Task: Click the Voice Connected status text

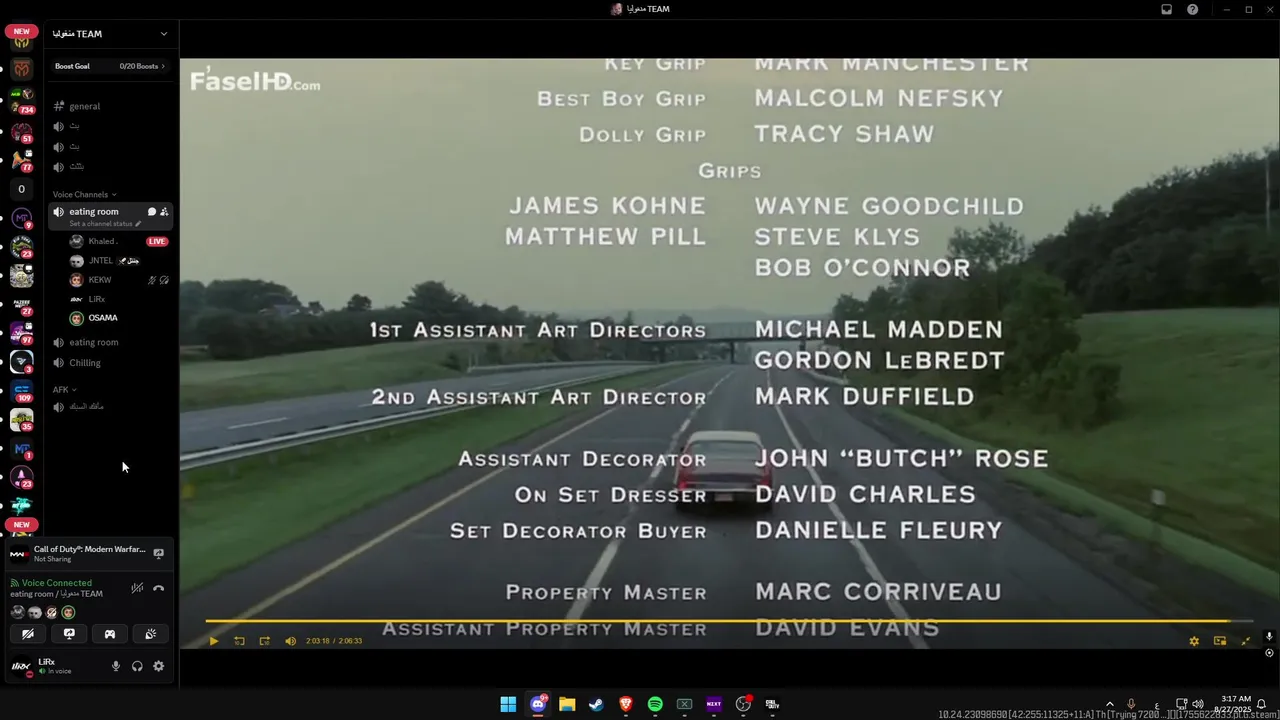Action: pyautogui.click(x=56, y=583)
